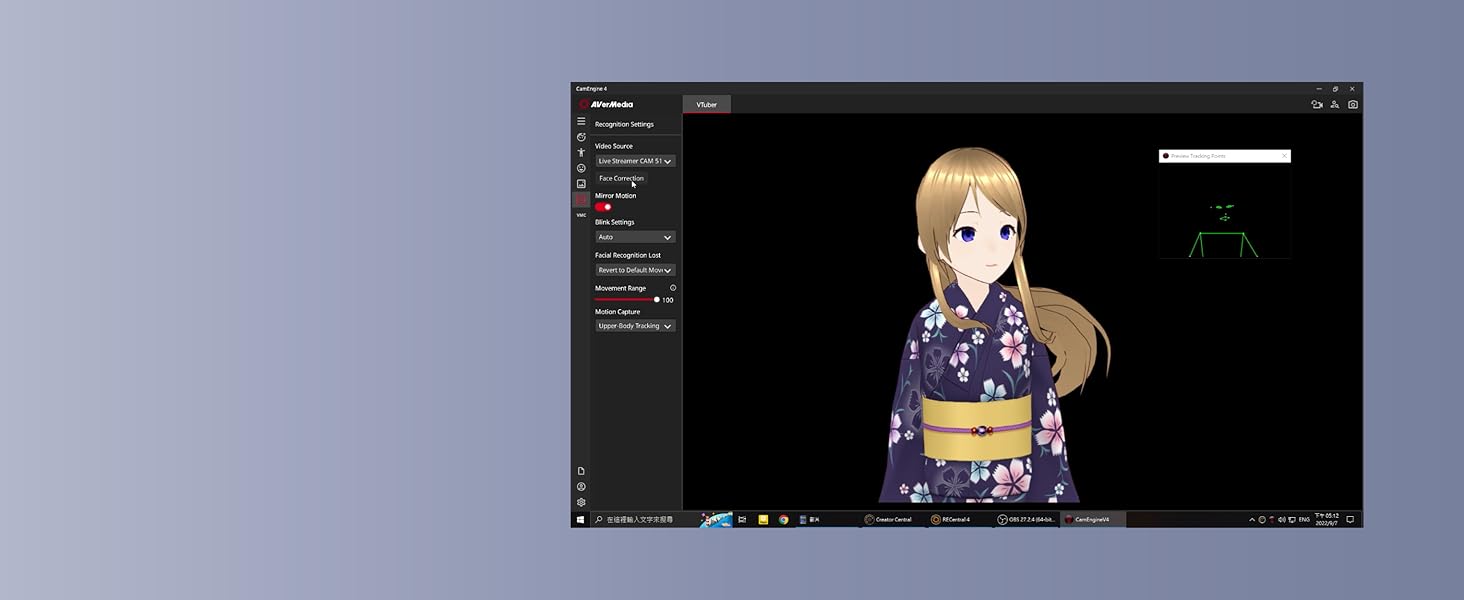Open OBS from the Windows taskbar
Screen dimensions: 1464x600
(x=1027, y=520)
